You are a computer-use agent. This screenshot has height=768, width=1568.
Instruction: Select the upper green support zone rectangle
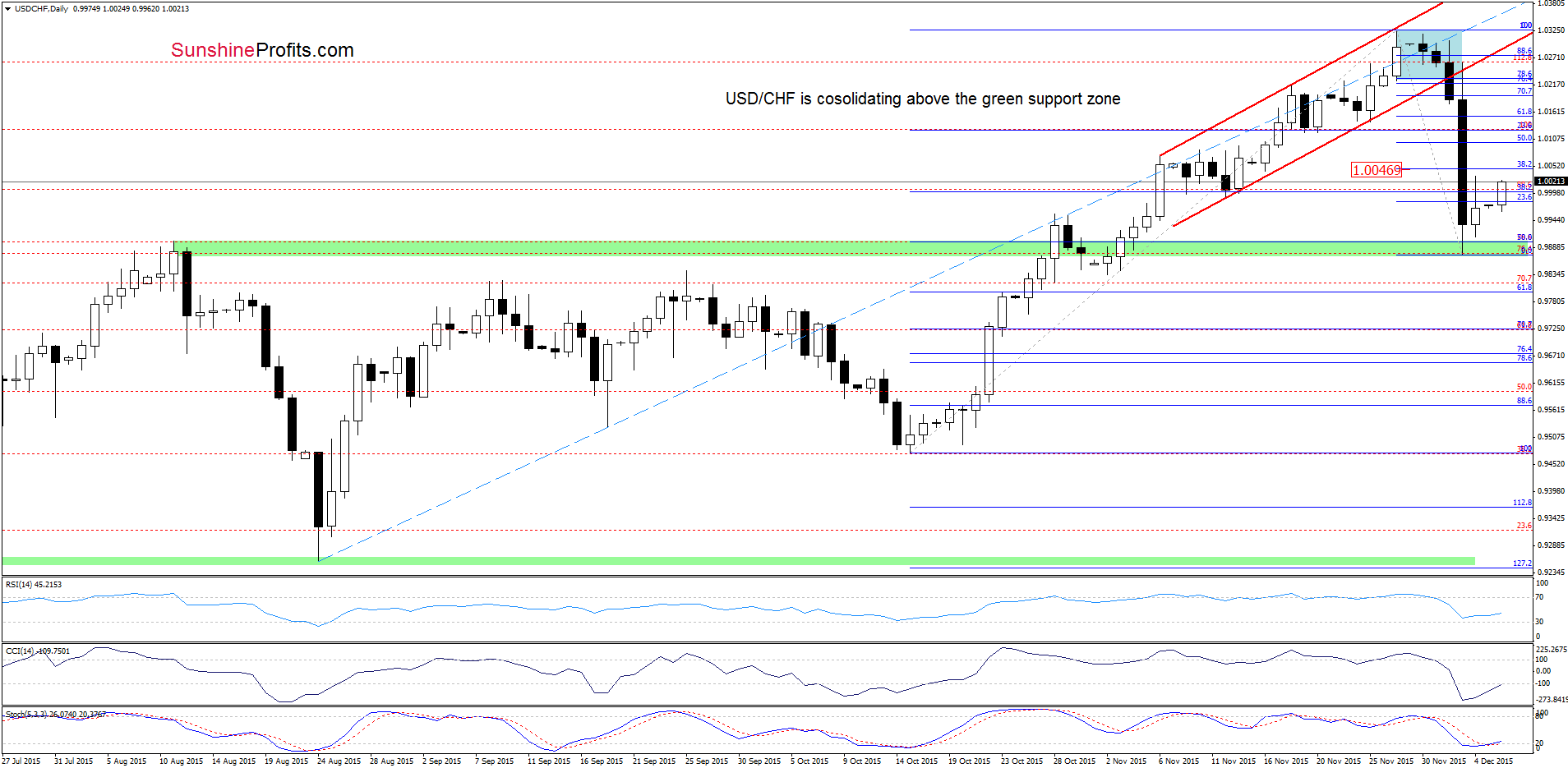[853, 247]
